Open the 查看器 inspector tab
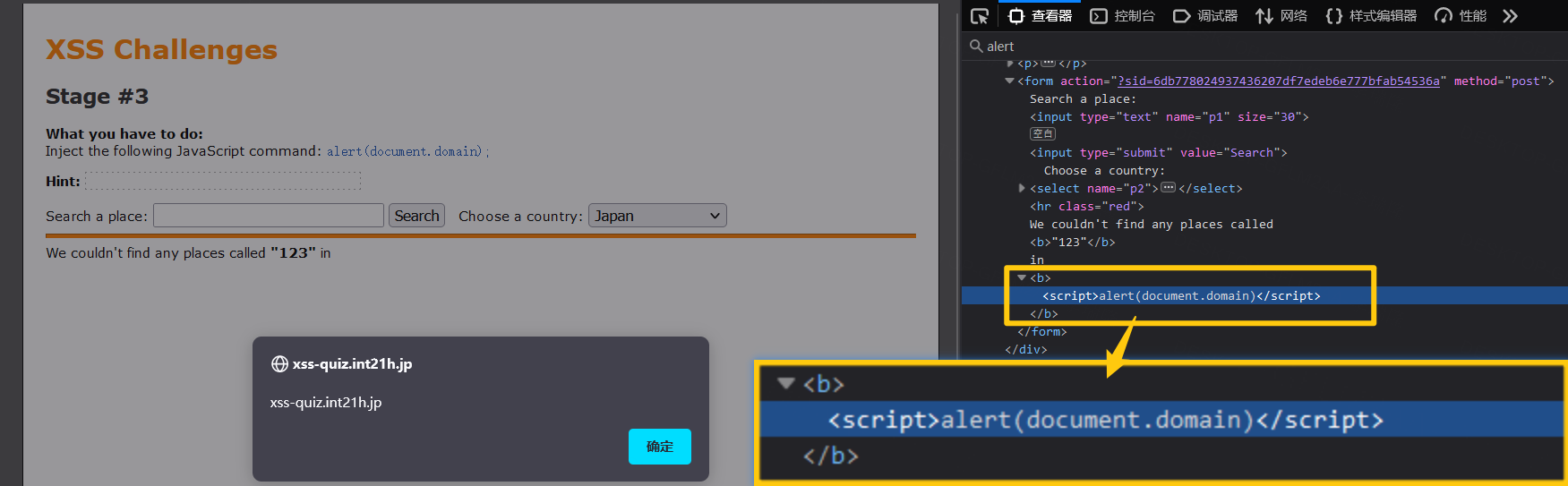Image resolution: width=1568 pixels, height=486 pixels. (1041, 16)
